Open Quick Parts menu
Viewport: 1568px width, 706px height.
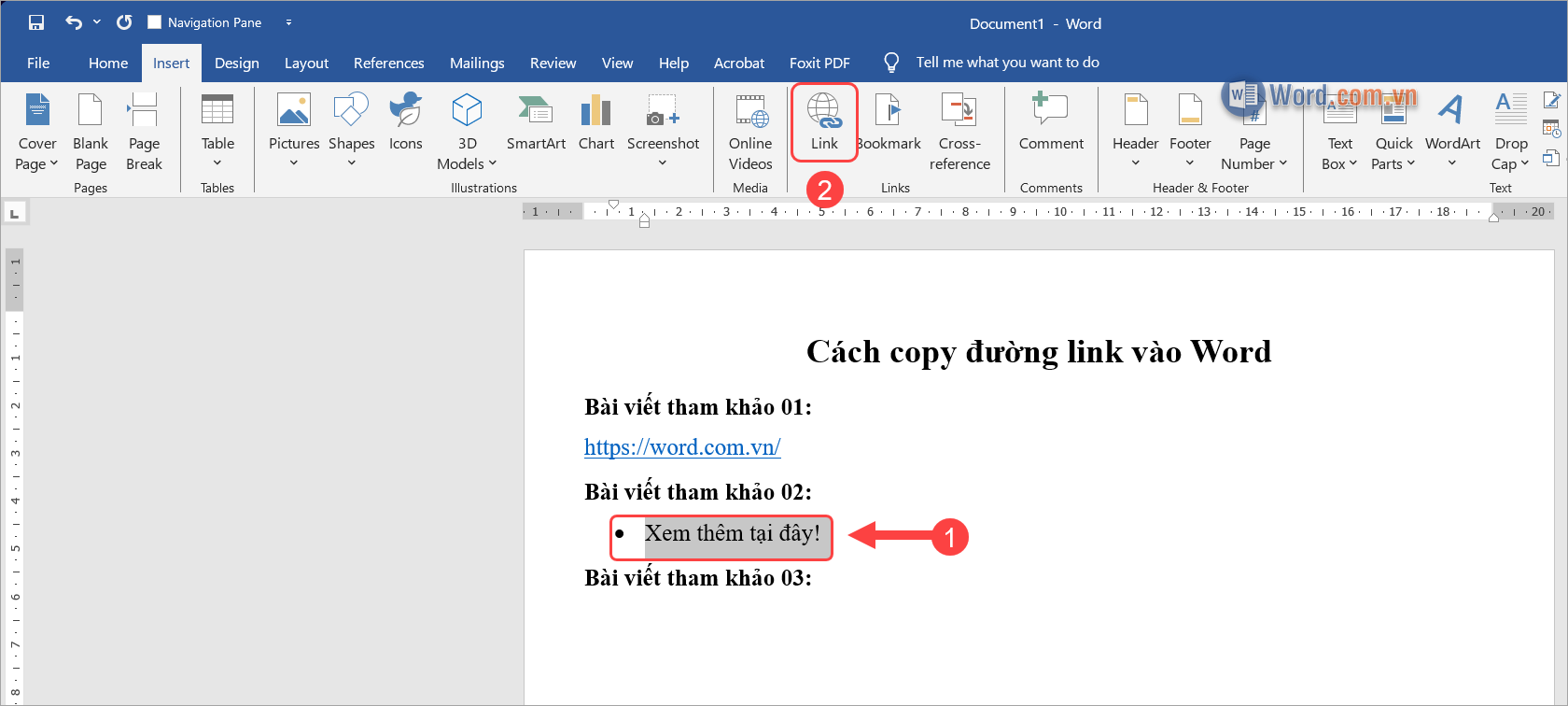(x=1393, y=133)
